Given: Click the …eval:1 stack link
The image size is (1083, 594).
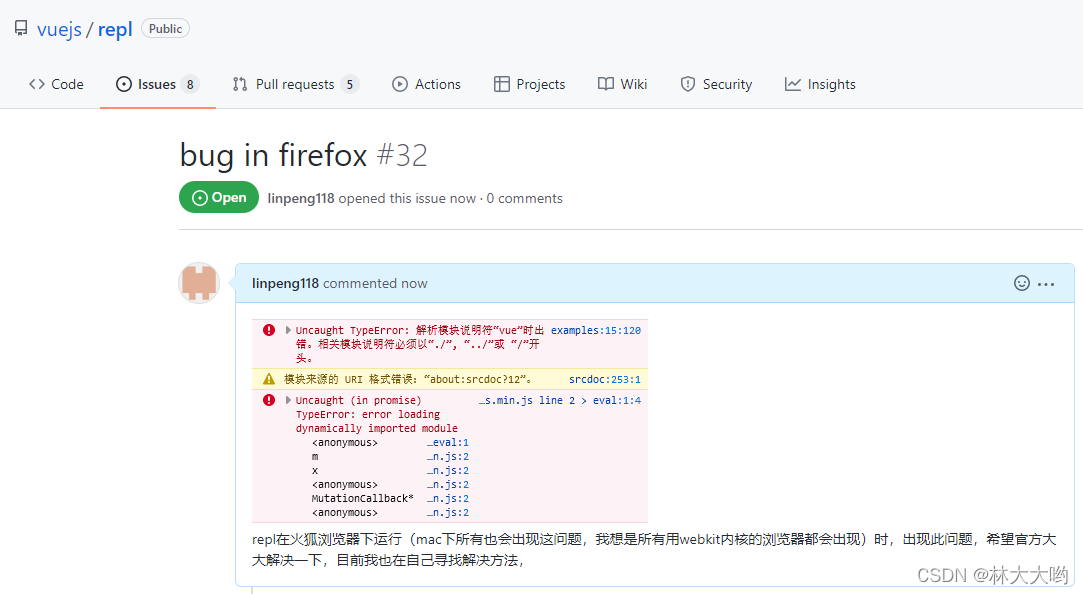Looking at the screenshot, I should coord(448,442).
